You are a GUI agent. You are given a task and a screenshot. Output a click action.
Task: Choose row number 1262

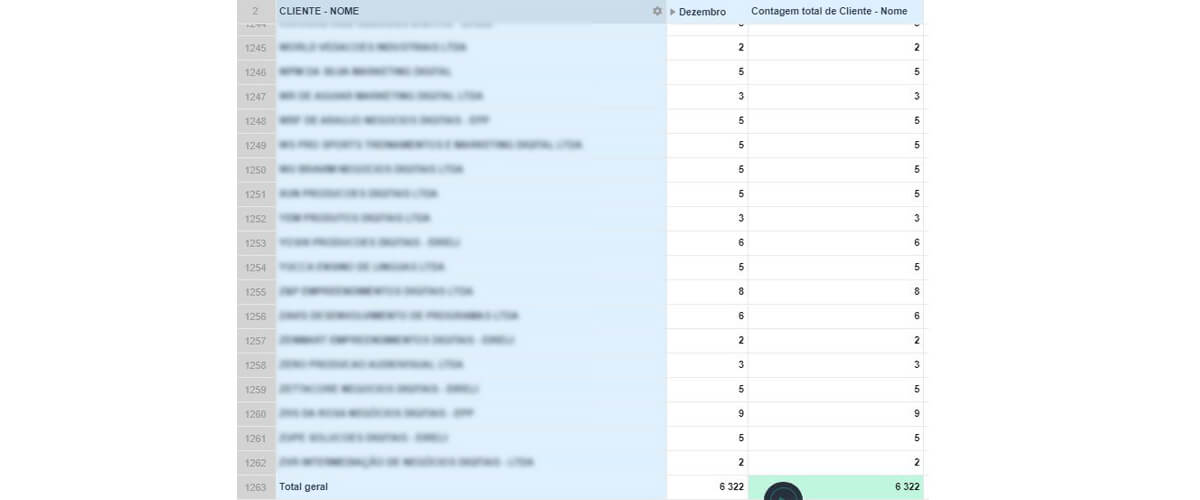[256, 463]
